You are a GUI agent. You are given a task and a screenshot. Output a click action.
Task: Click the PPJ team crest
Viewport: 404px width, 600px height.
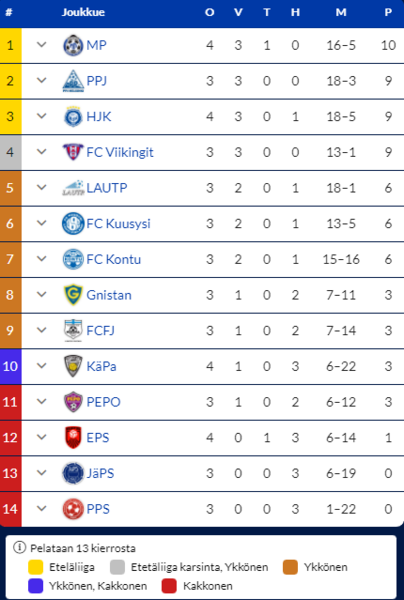(x=73, y=81)
